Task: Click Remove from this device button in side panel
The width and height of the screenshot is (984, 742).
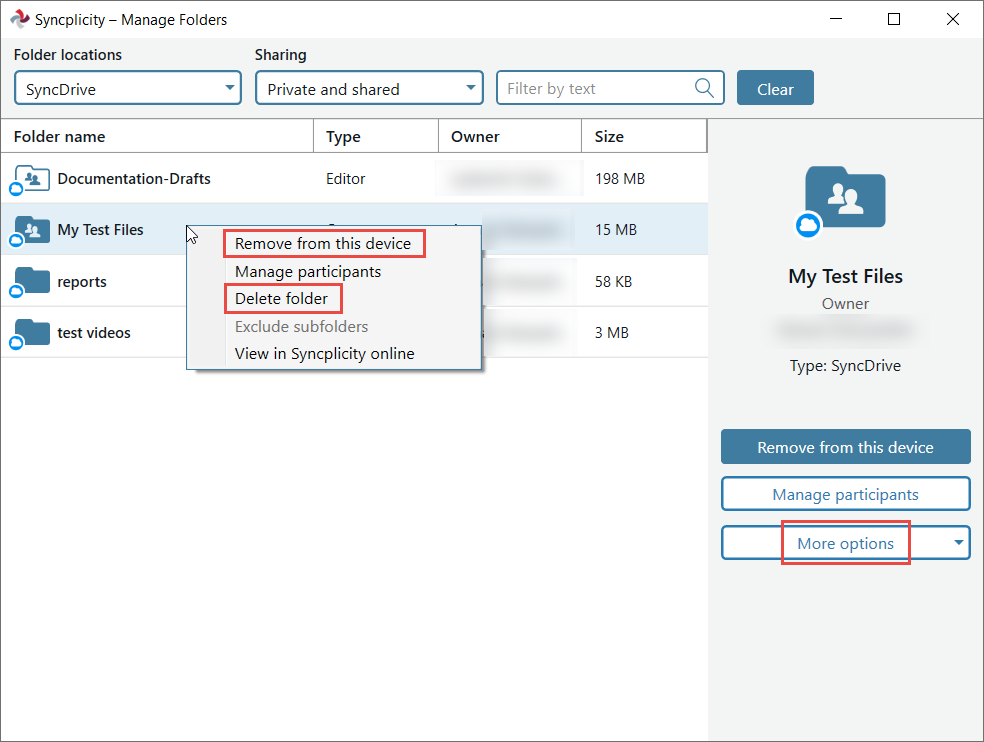Action: coord(845,447)
